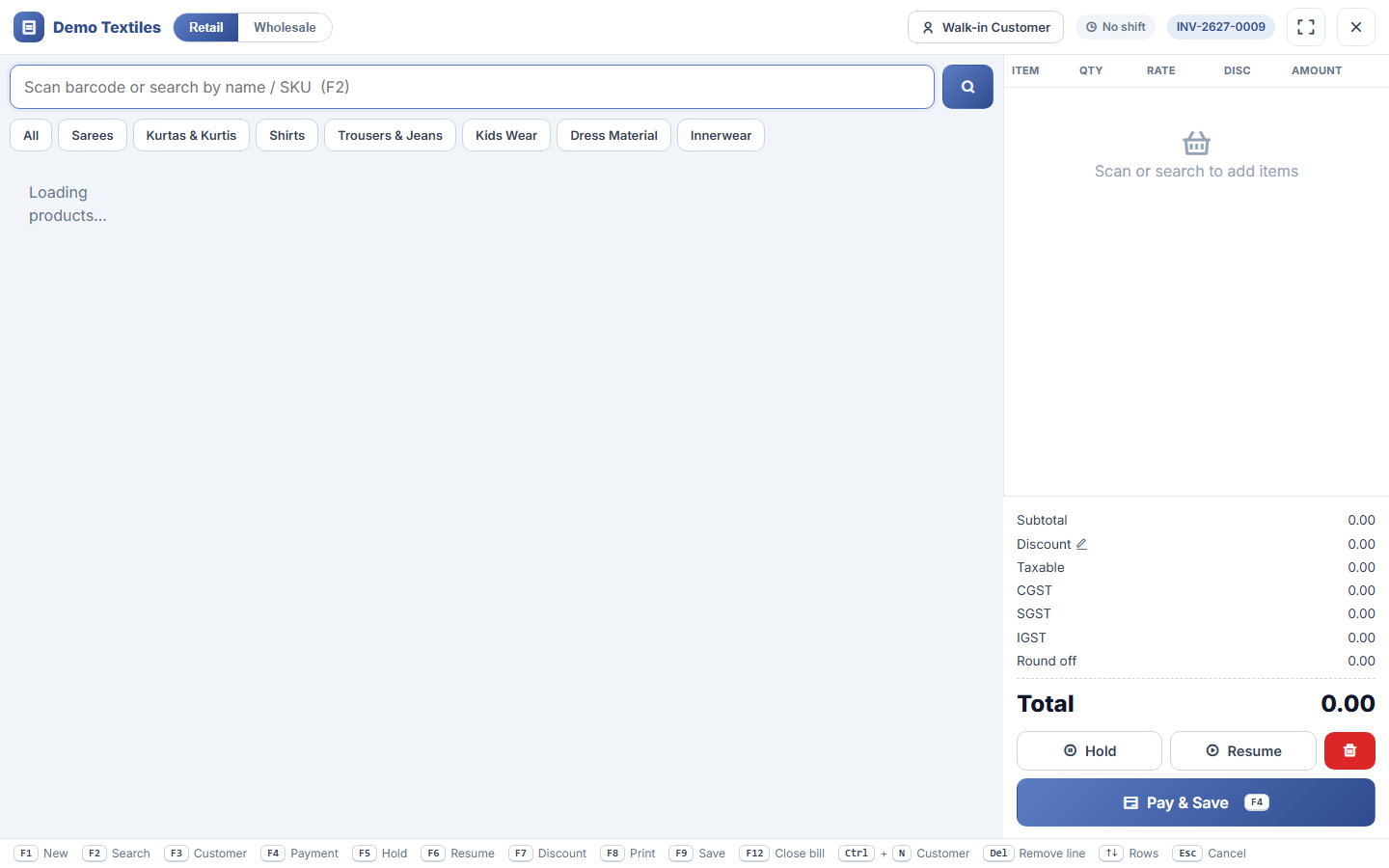Click the AMOUNT column header
1389x868 pixels.
[1317, 70]
